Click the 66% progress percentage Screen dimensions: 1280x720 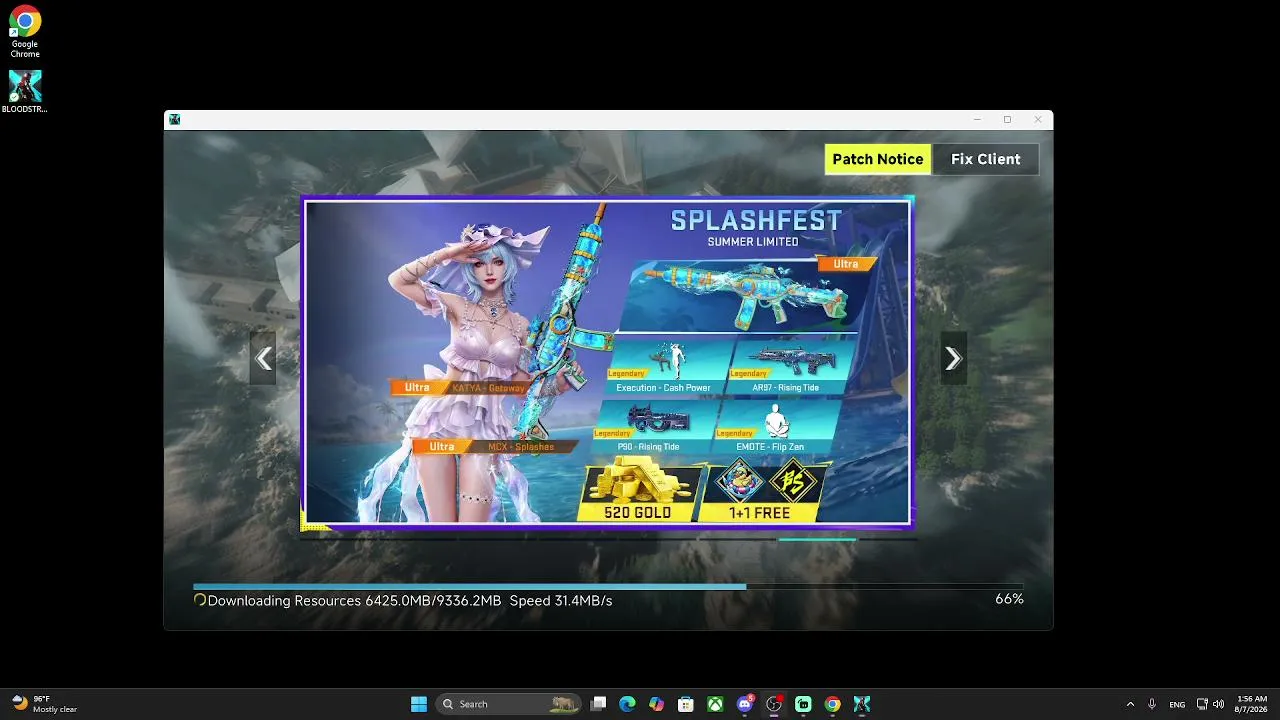pyautogui.click(x=1009, y=599)
